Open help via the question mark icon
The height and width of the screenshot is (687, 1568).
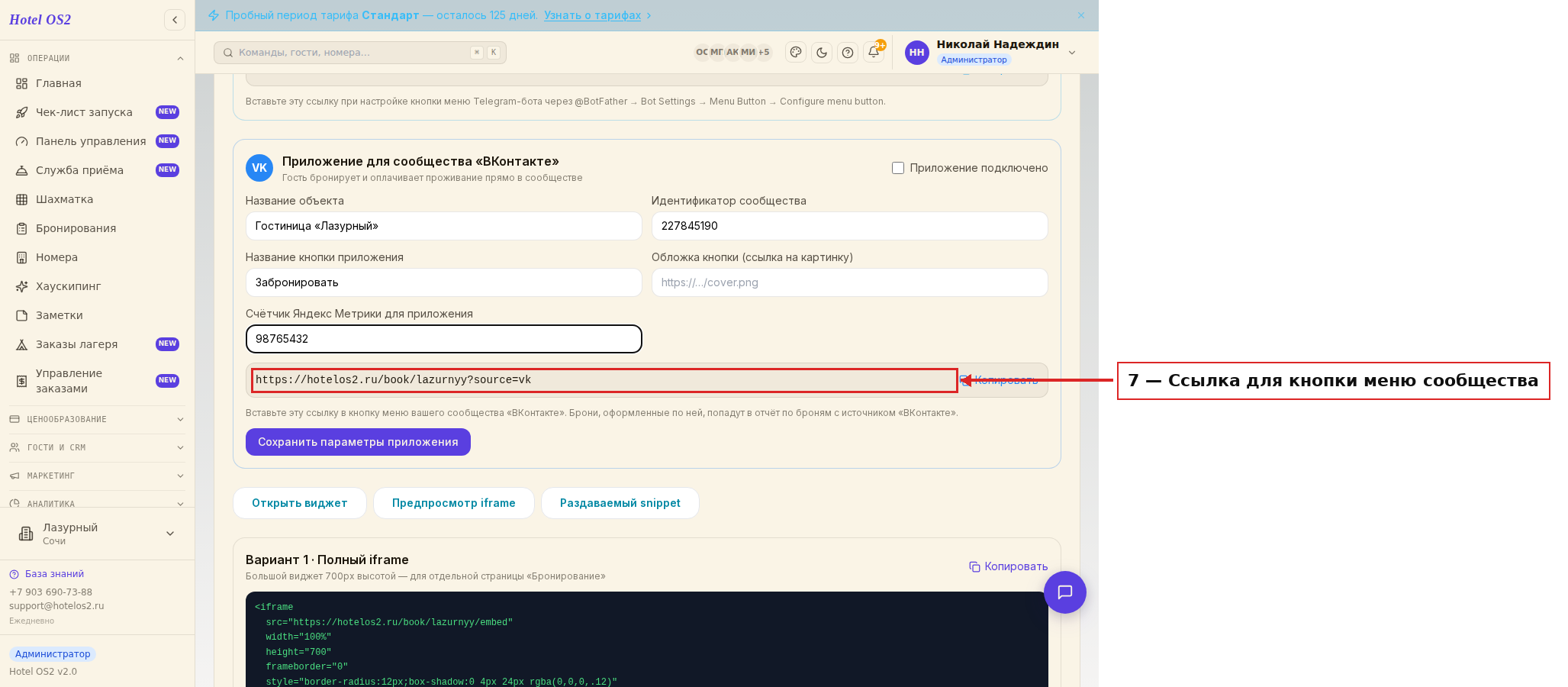[x=848, y=53]
